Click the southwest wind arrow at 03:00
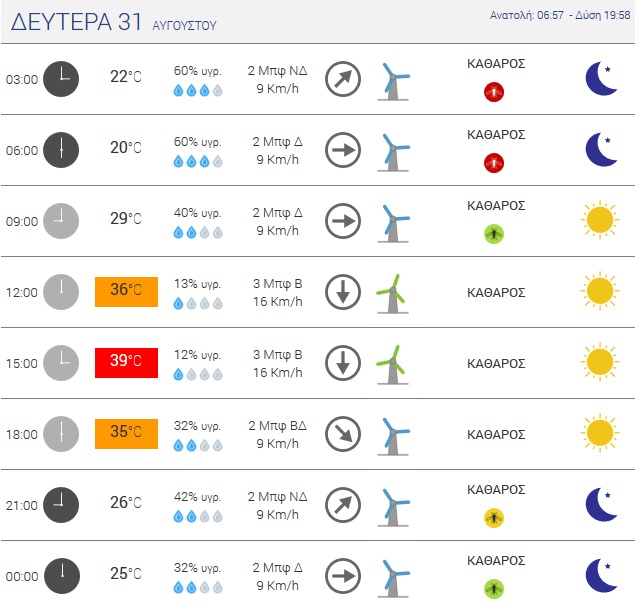Image resolution: width=640 pixels, height=612 pixels. coord(343,79)
